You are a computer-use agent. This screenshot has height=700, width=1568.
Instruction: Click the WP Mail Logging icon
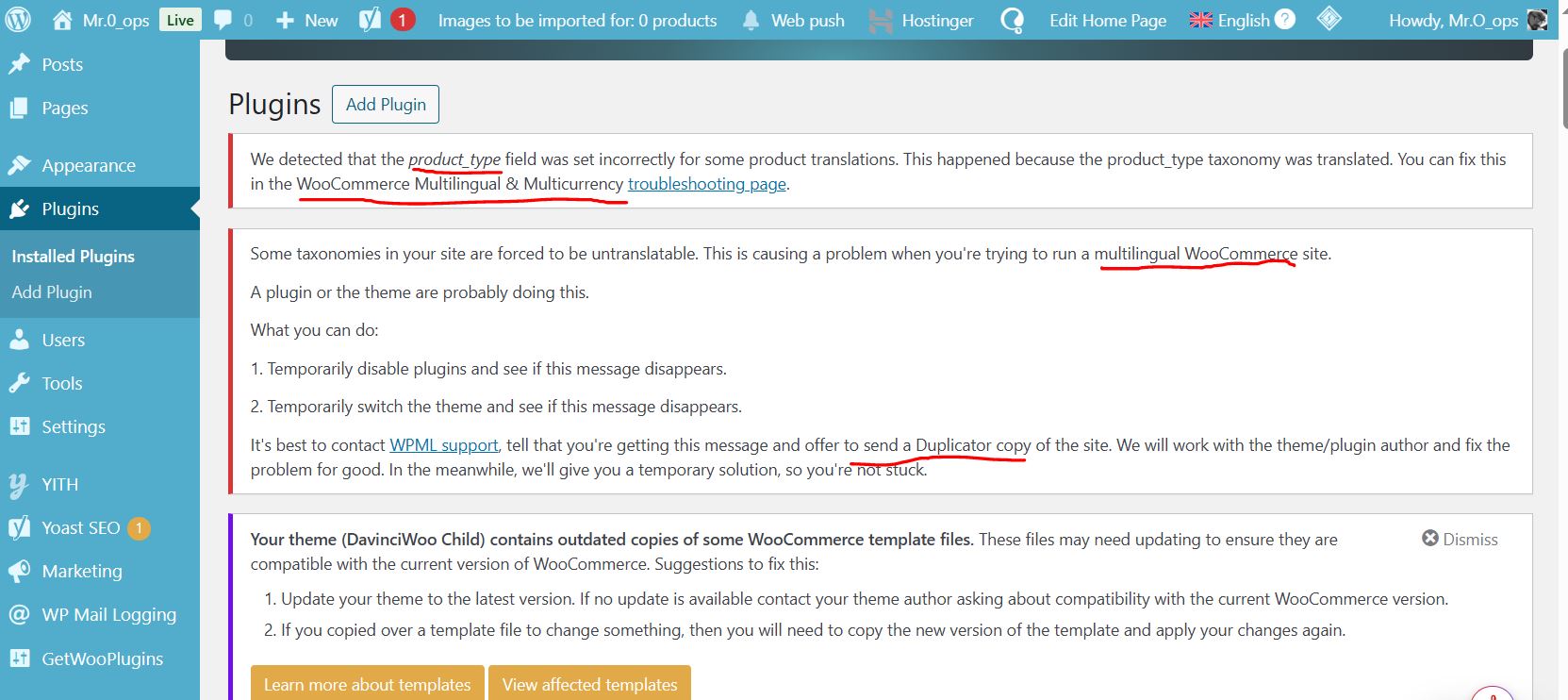tap(19, 614)
